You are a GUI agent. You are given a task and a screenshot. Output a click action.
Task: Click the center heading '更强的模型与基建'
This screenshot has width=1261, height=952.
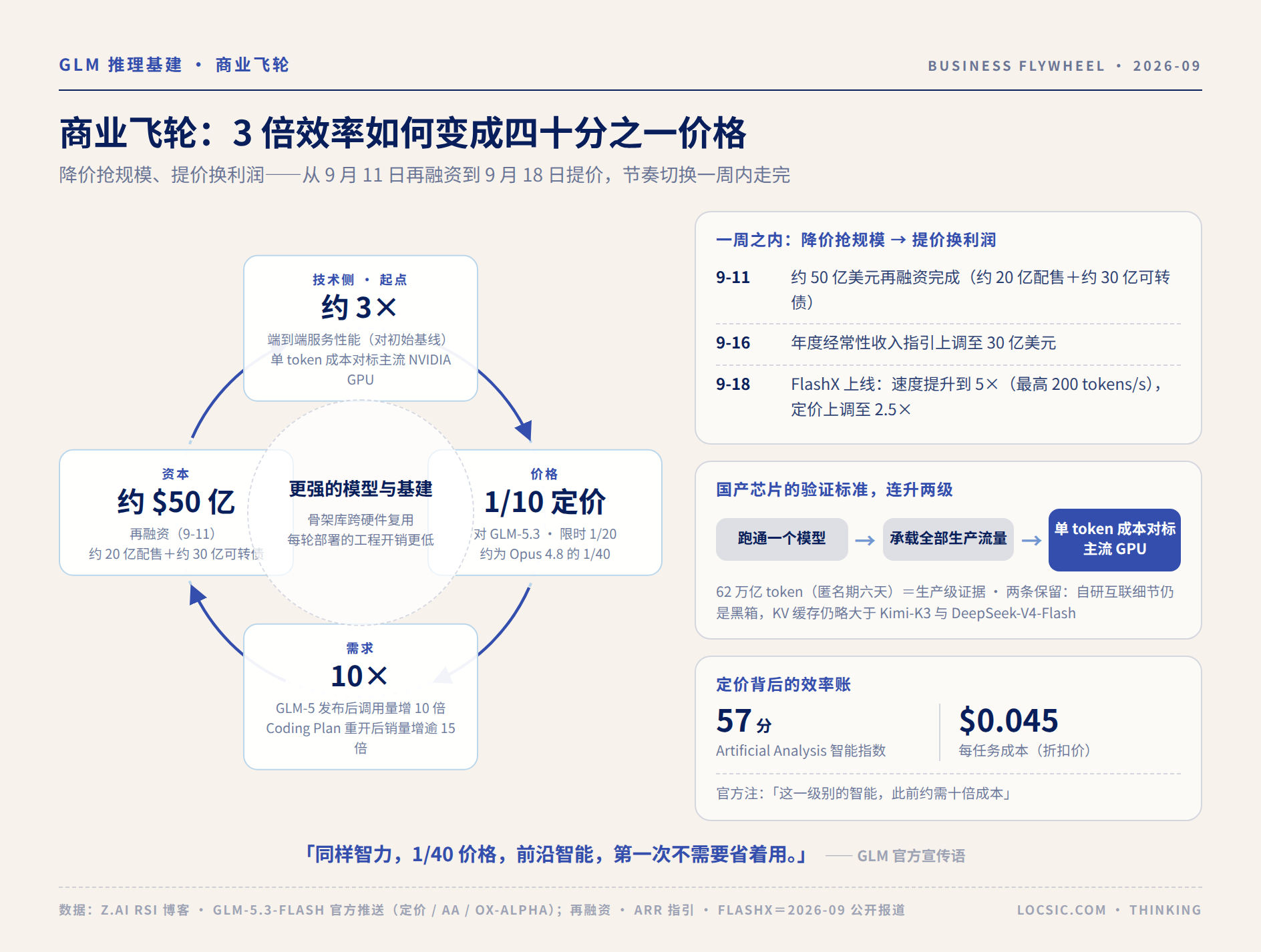(x=361, y=489)
